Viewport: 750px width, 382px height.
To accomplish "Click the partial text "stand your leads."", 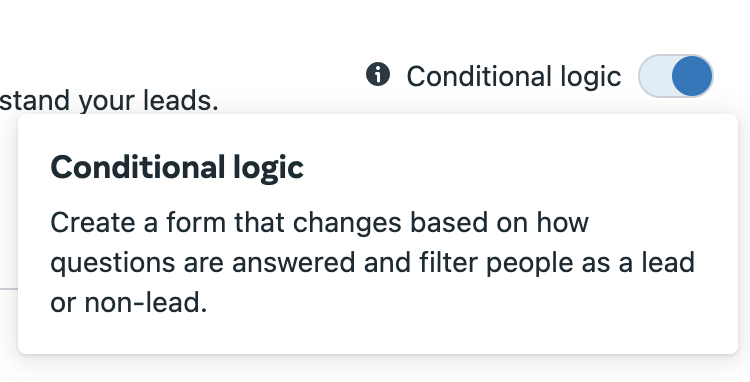I will pyautogui.click(x=109, y=101).
